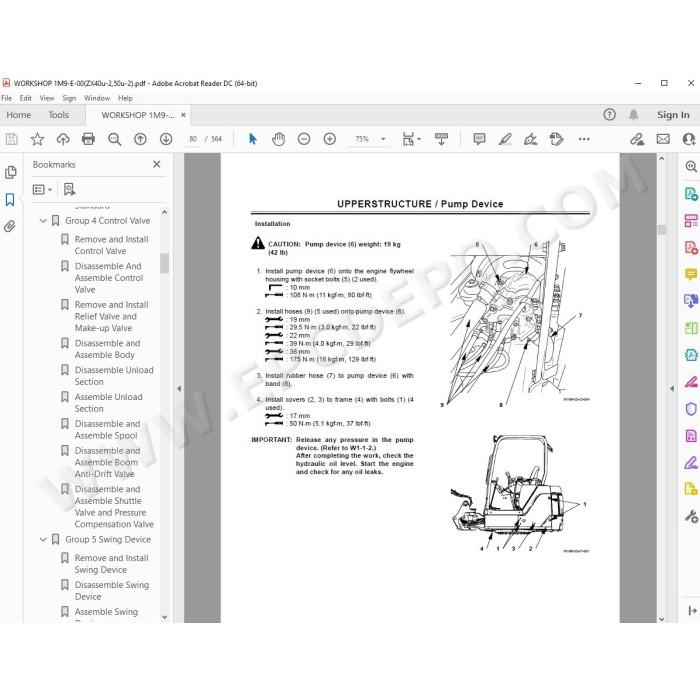Image resolution: width=700 pixels, height=700 pixels.
Task: Click the Print file icon
Action: [88, 139]
